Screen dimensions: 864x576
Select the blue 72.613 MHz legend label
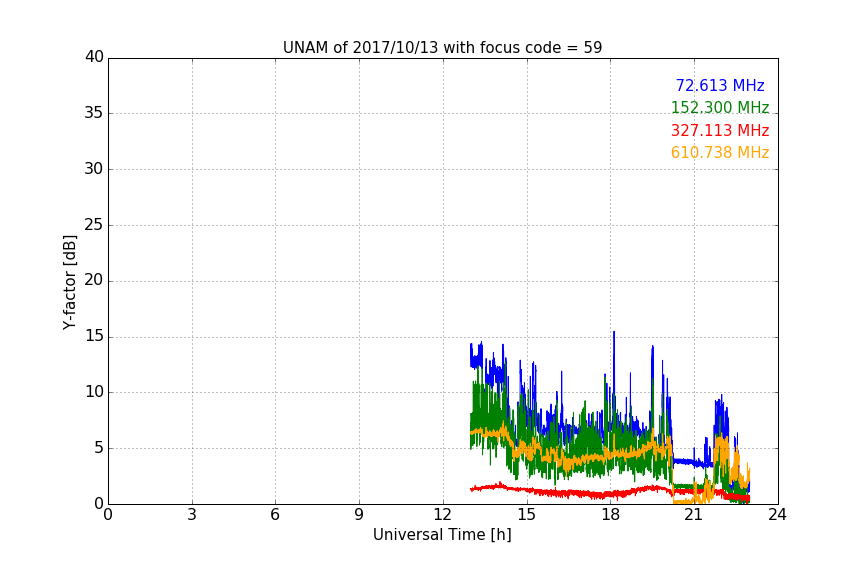coord(720,85)
